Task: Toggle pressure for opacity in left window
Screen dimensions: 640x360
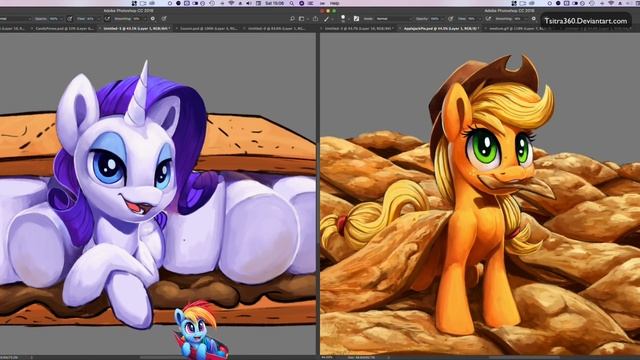Action: coord(70,19)
